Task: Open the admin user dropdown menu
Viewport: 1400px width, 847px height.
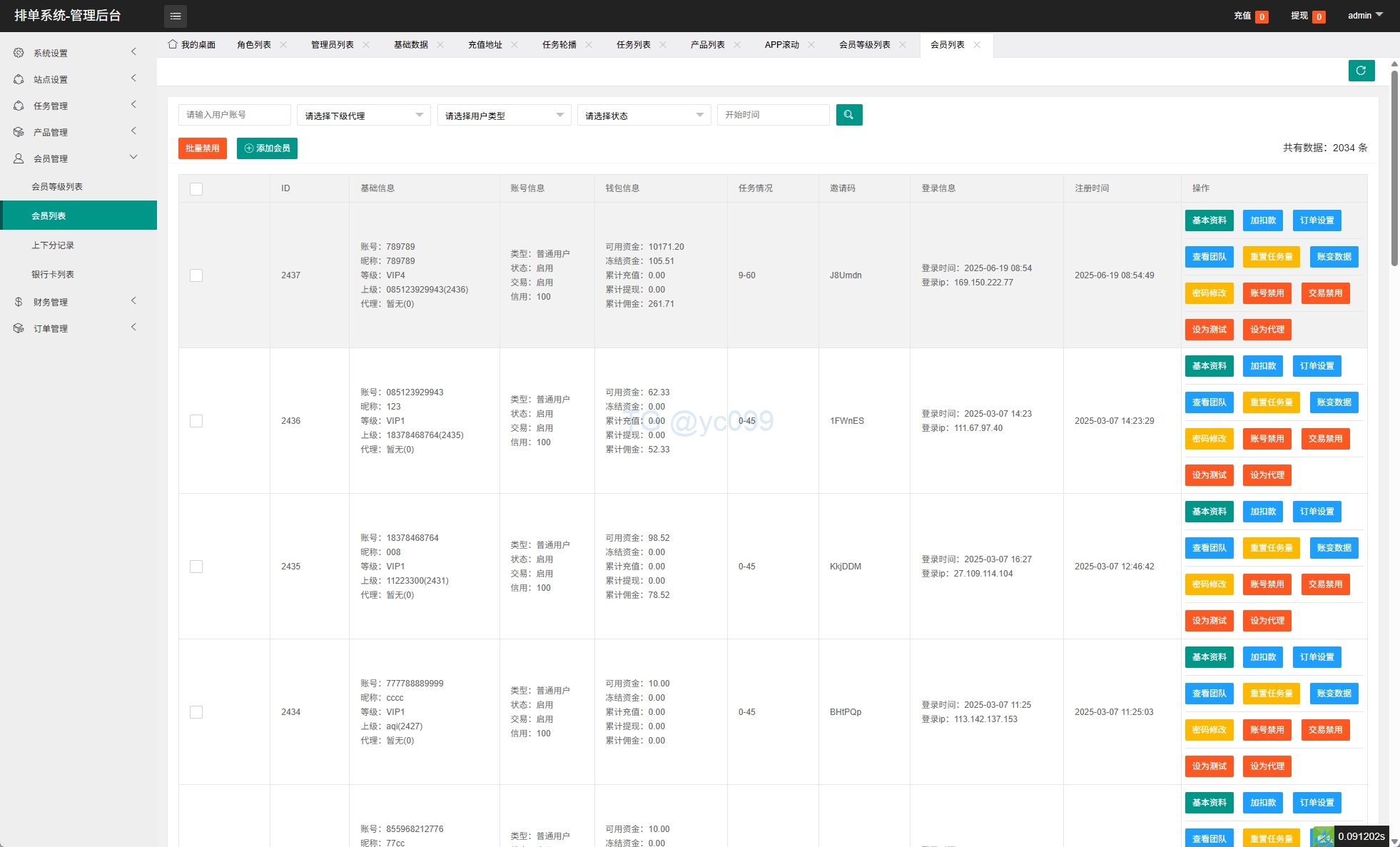Action: click(1364, 16)
